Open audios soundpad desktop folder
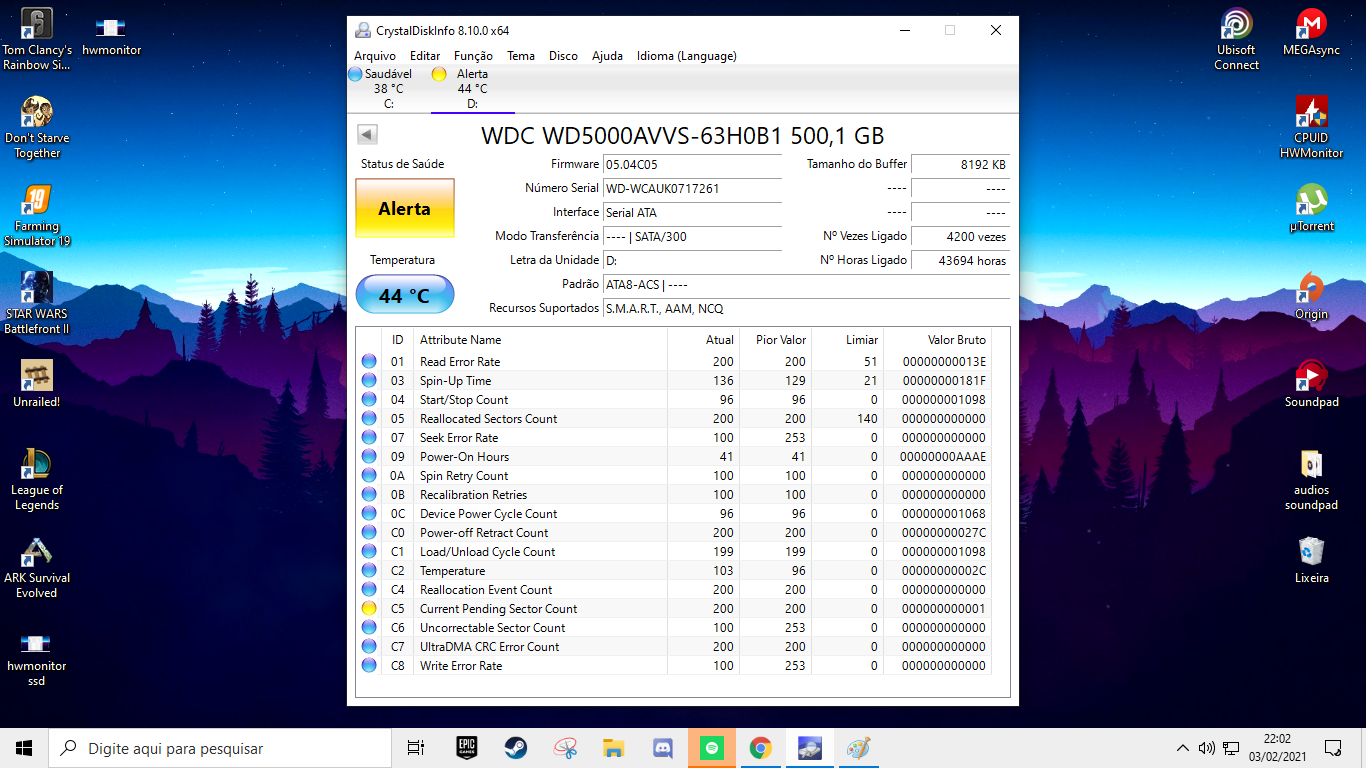The width and height of the screenshot is (1366, 768). [1311, 479]
